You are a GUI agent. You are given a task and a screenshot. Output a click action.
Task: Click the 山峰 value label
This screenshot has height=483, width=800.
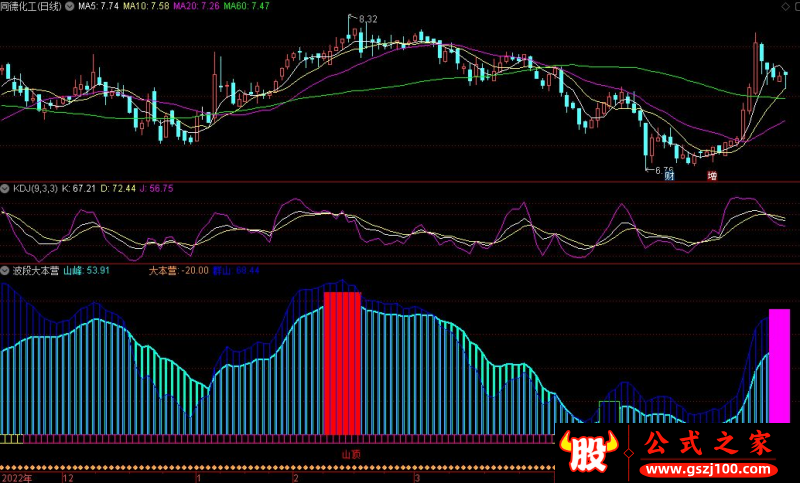pos(86,271)
